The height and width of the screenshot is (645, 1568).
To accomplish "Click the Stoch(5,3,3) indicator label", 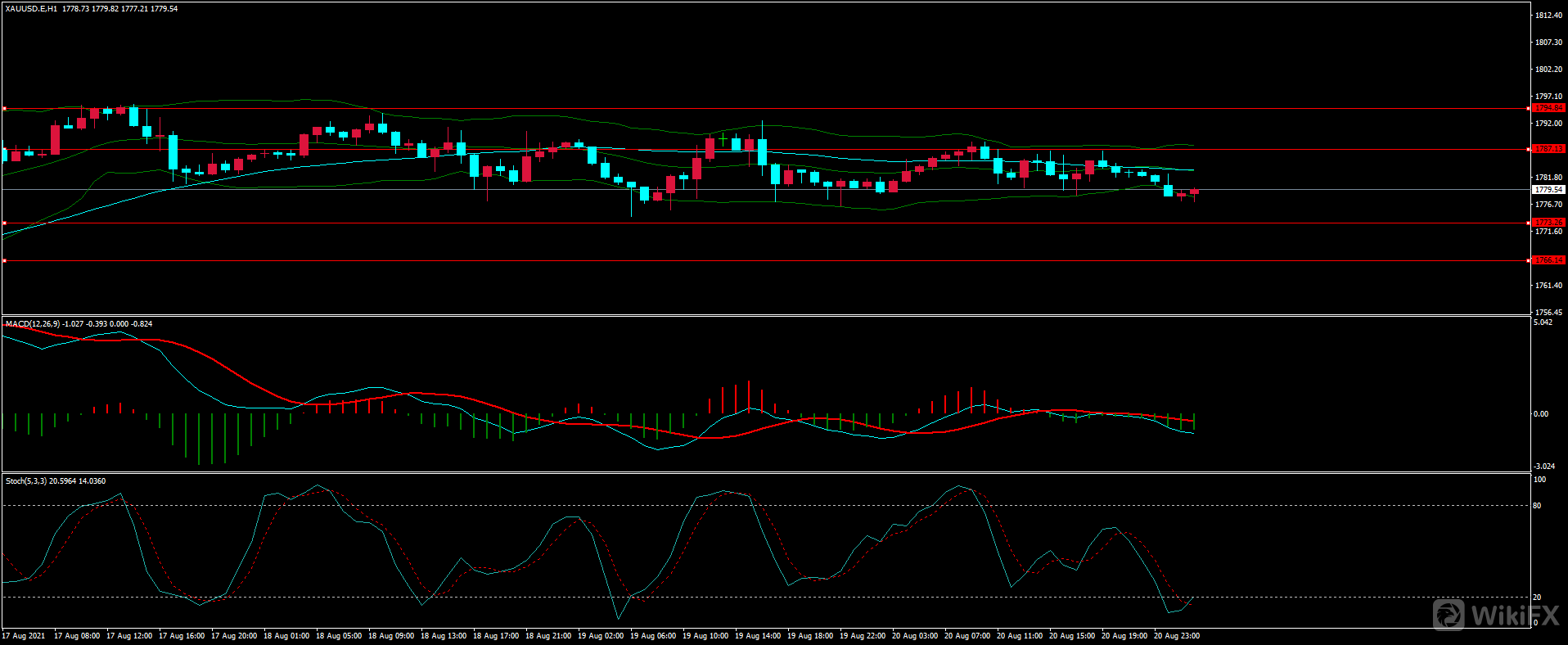I will [x=26, y=481].
